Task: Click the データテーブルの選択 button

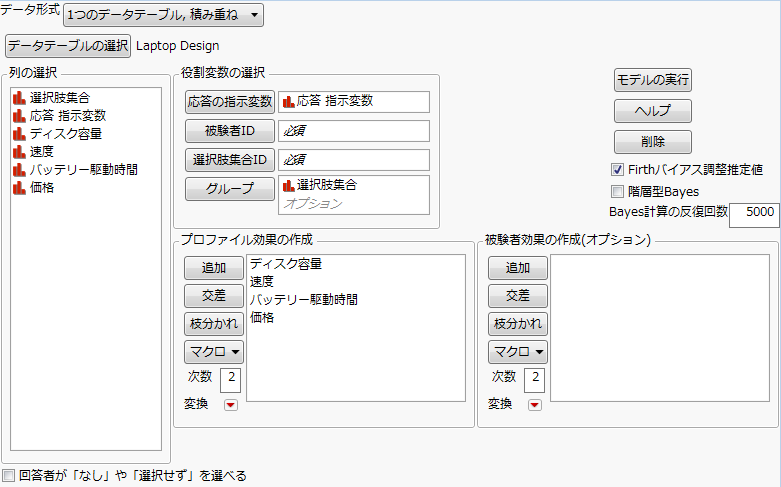Action: click(68, 46)
